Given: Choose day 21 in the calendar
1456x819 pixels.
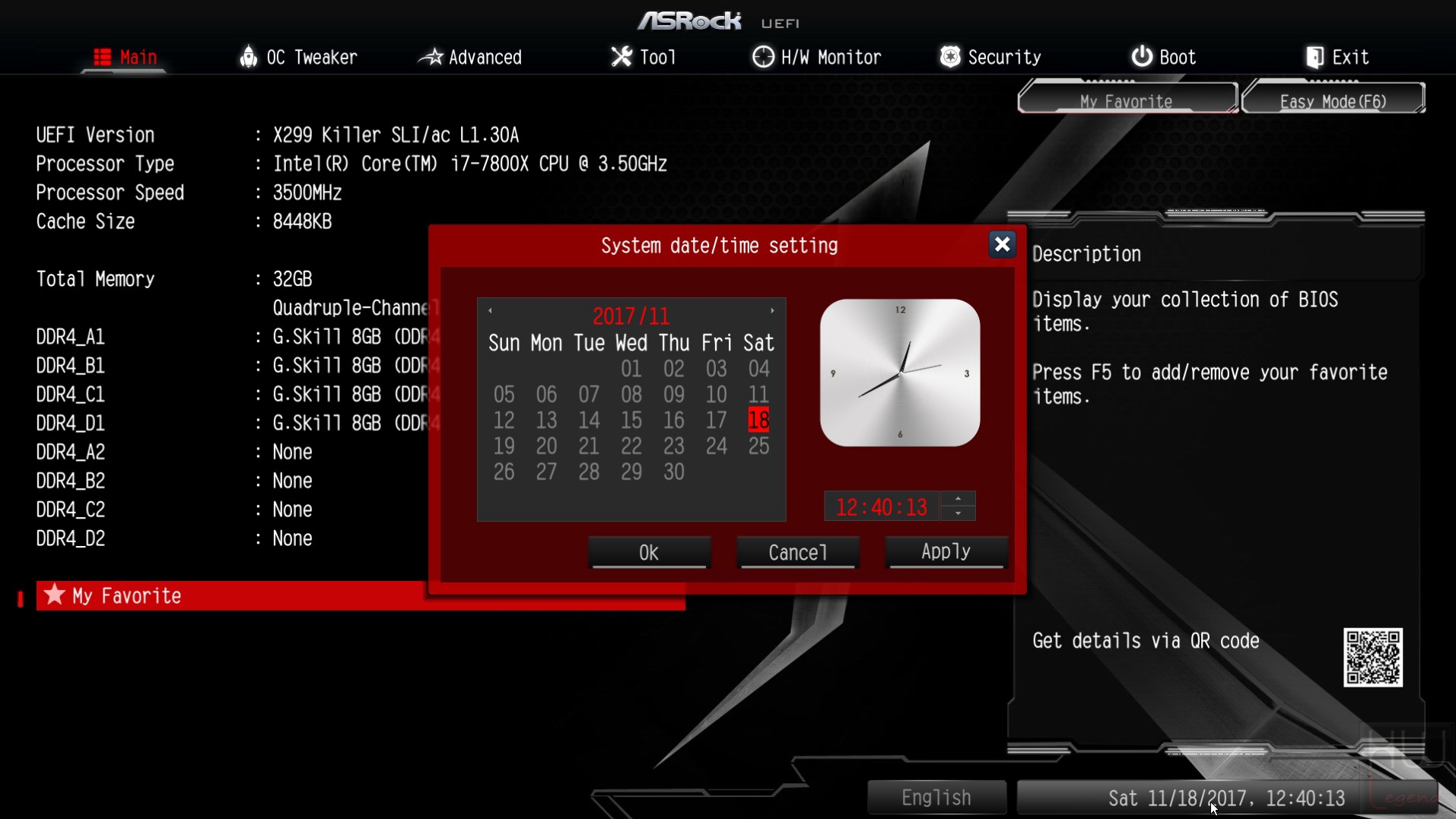Looking at the screenshot, I should coord(589,446).
